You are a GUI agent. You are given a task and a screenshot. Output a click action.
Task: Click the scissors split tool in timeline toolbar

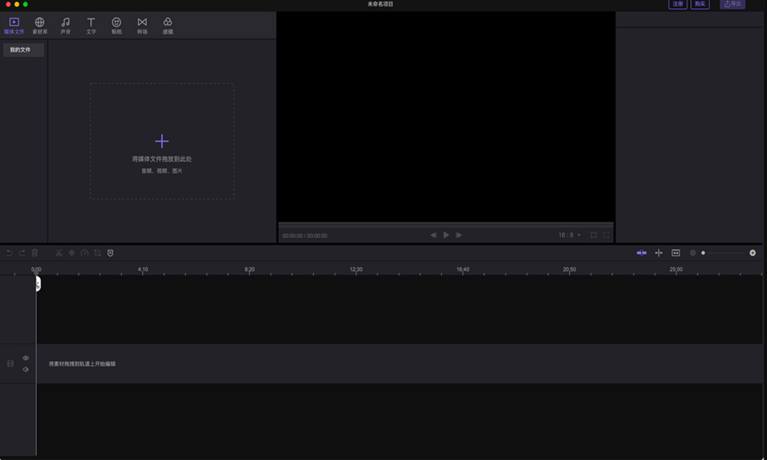point(59,253)
